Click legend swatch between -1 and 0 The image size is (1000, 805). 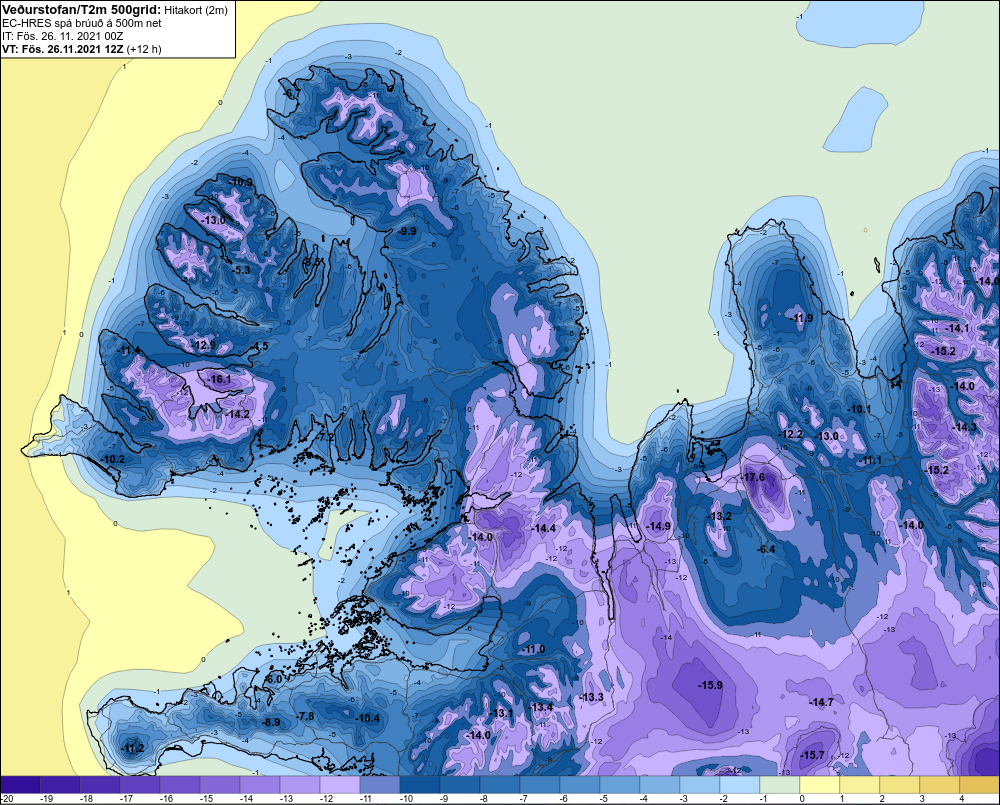780,785
